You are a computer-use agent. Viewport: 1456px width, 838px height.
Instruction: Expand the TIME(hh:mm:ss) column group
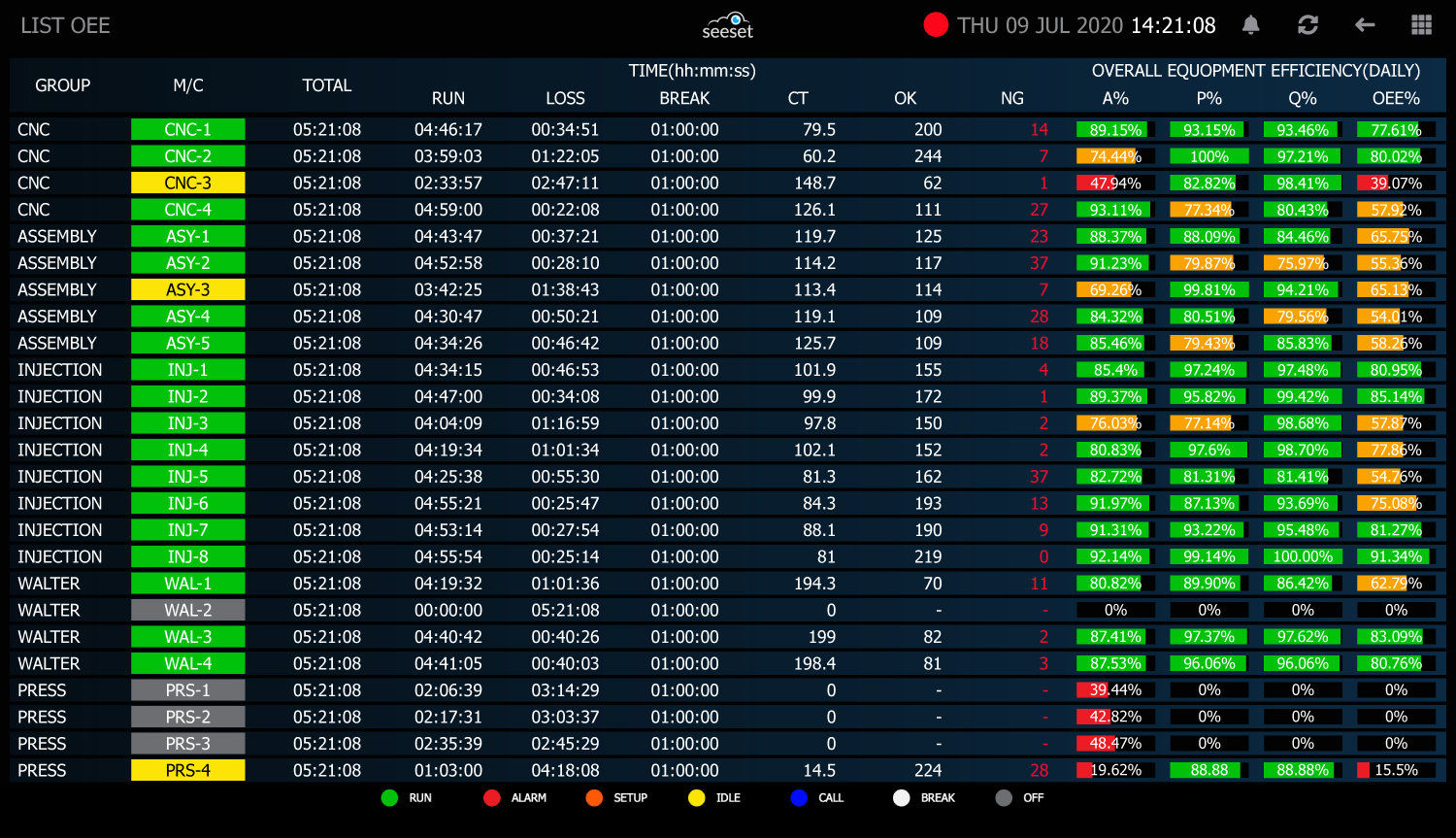click(x=695, y=70)
